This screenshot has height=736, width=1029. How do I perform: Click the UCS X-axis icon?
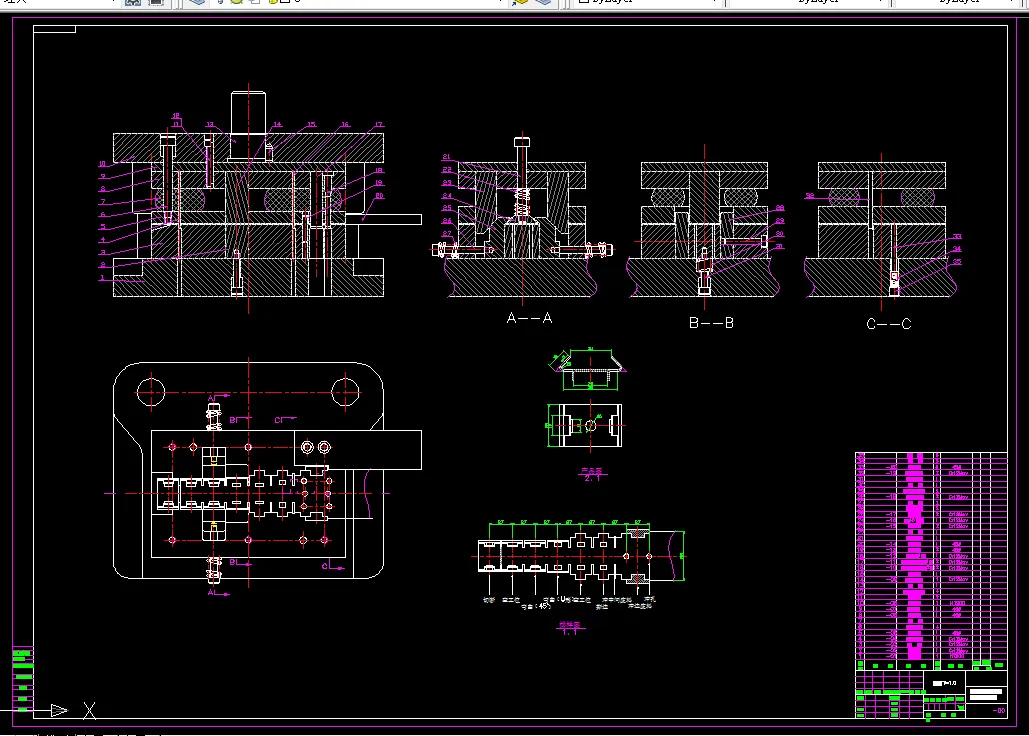click(x=74, y=710)
